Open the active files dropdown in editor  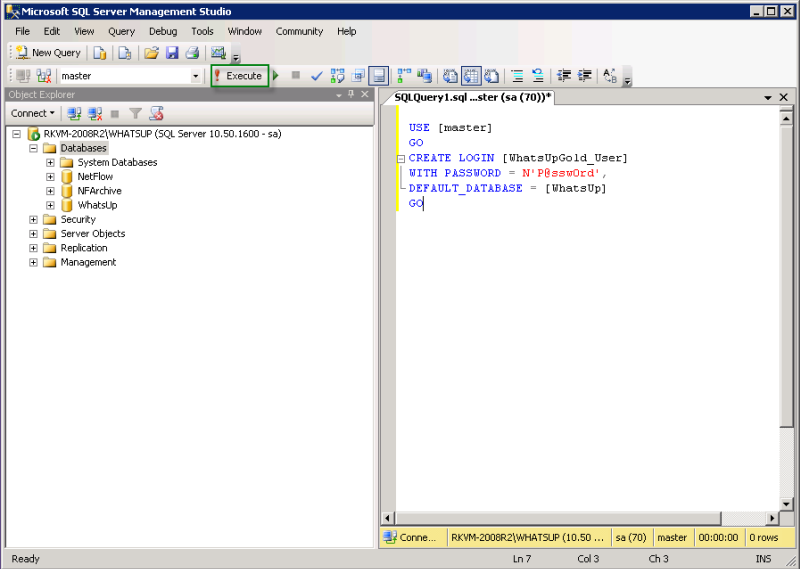point(767,97)
